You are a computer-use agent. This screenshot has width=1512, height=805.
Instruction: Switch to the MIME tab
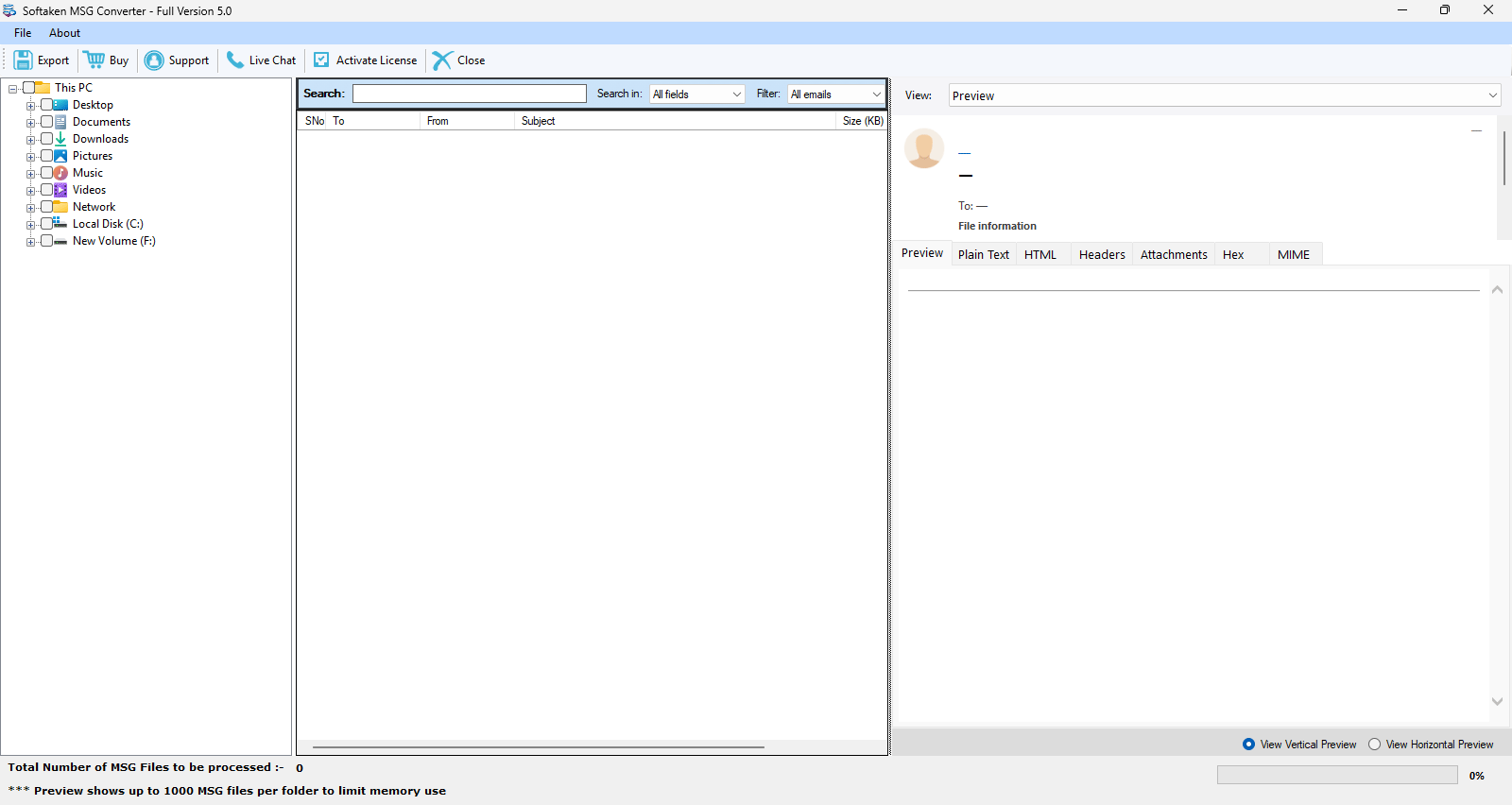point(1294,254)
